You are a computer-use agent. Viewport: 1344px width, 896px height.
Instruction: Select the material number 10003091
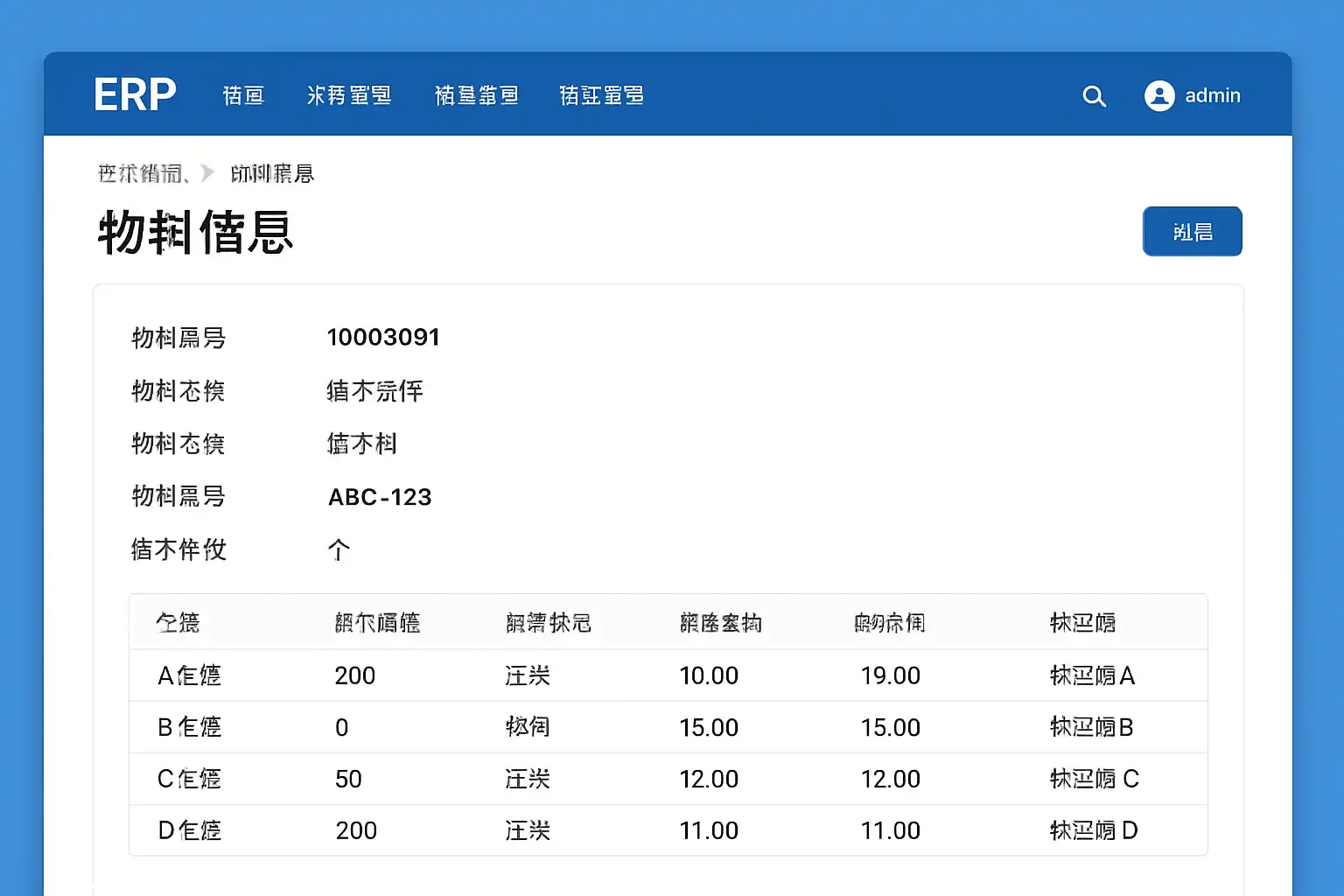(383, 338)
